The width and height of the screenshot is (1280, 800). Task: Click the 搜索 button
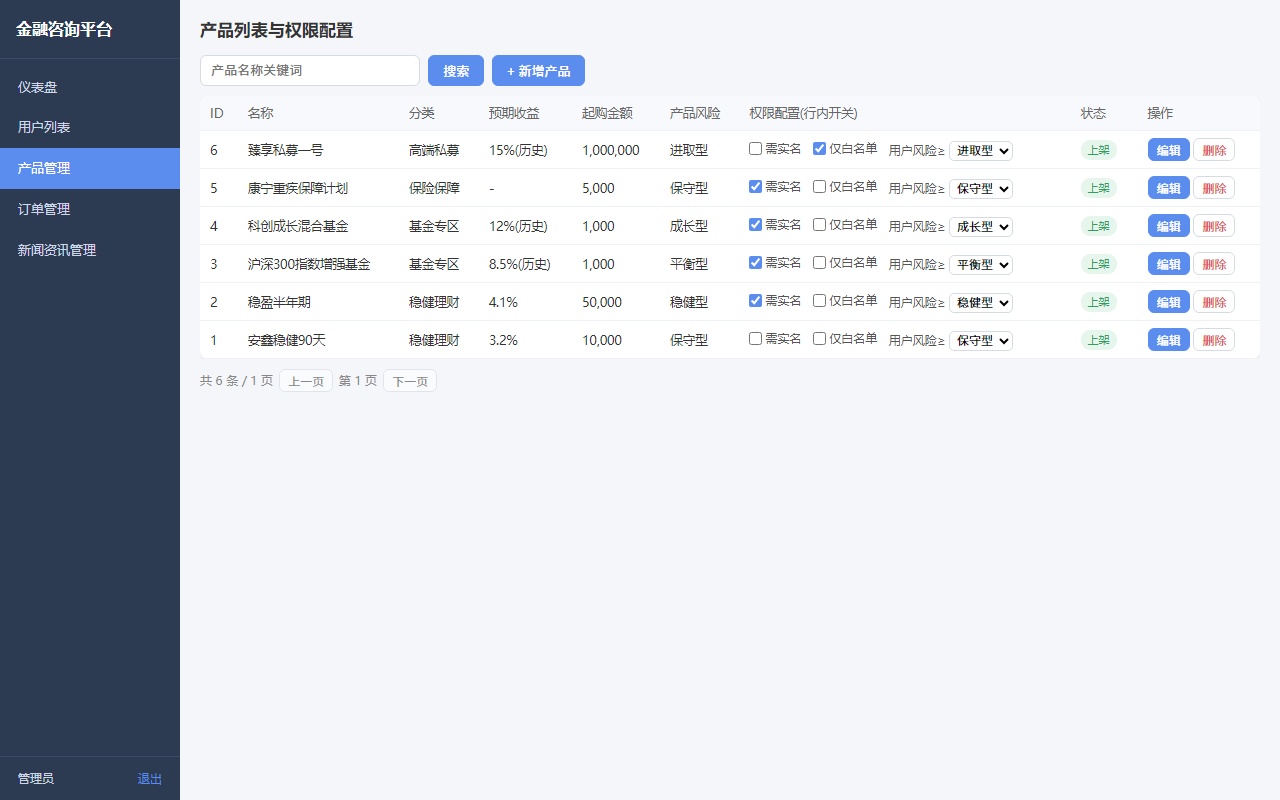click(x=456, y=71)
